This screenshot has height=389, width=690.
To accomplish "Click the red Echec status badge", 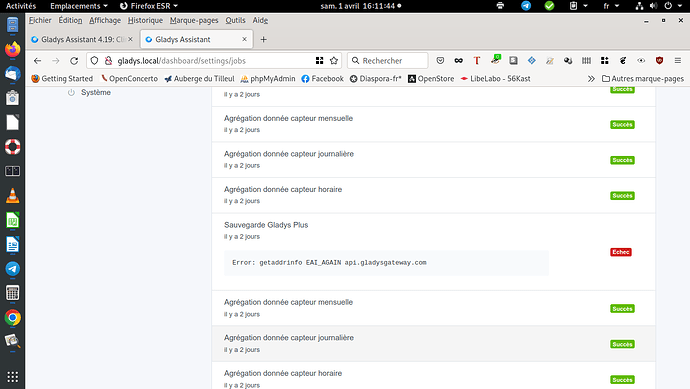I will click(620, 252).
